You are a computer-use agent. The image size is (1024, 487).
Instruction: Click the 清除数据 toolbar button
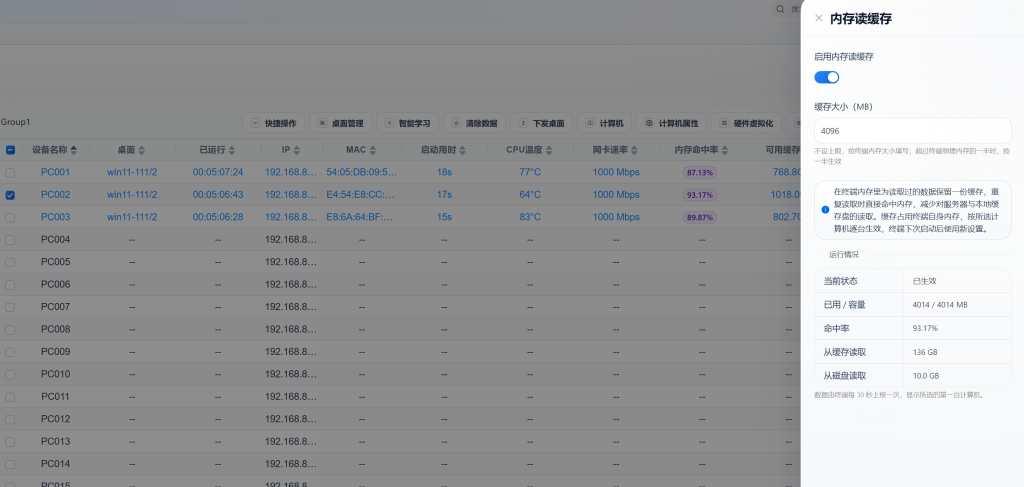pyautogui.click(x=475, y=123)
